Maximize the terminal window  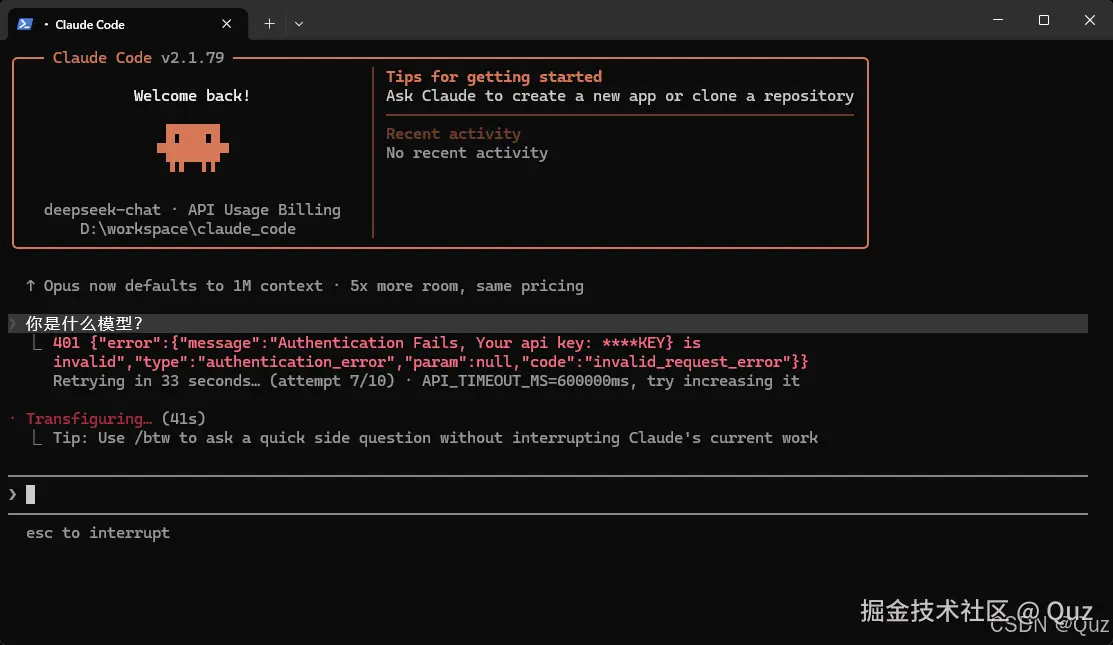click(x=1043, y=20)
